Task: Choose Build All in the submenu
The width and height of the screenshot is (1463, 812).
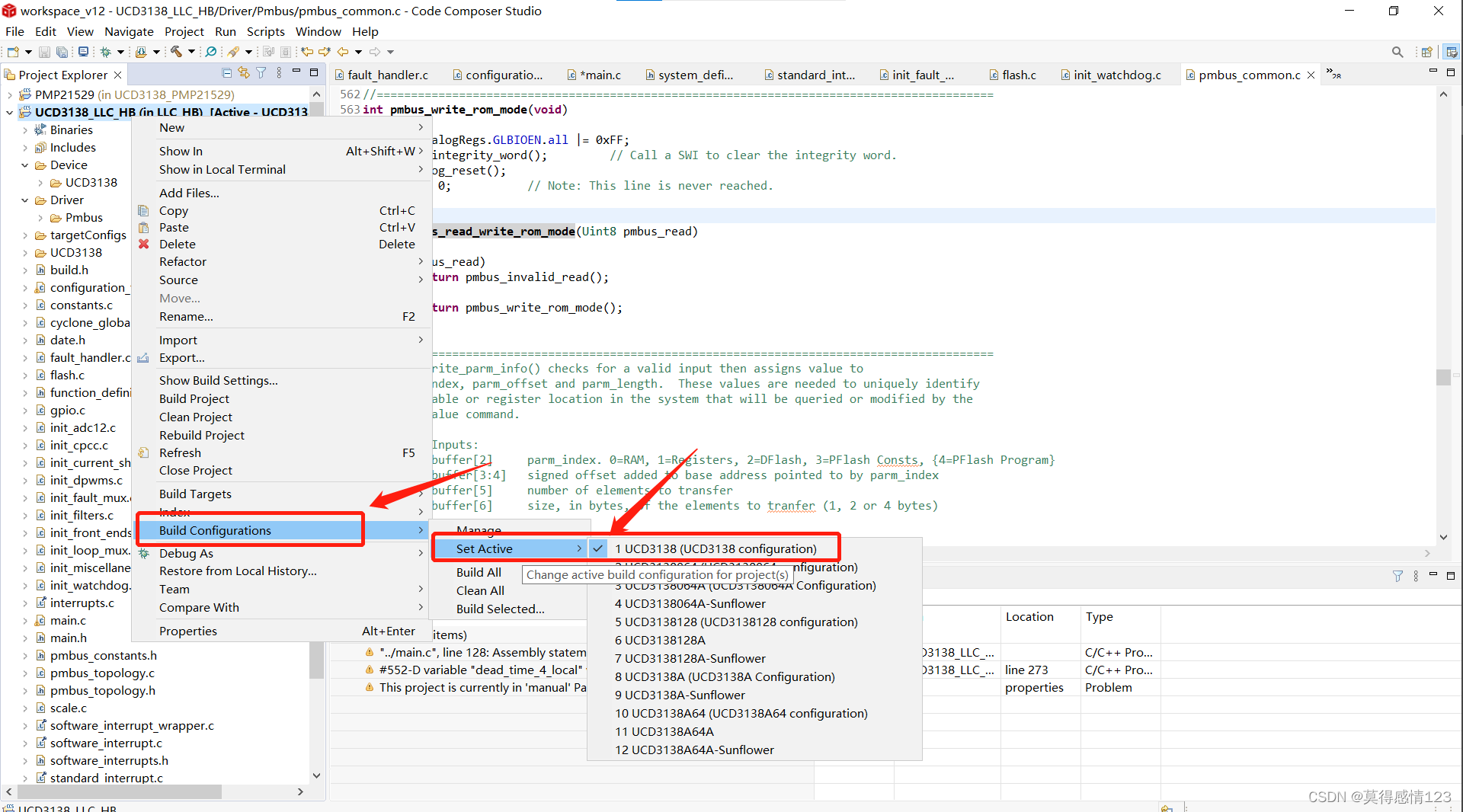Action: 479,572
